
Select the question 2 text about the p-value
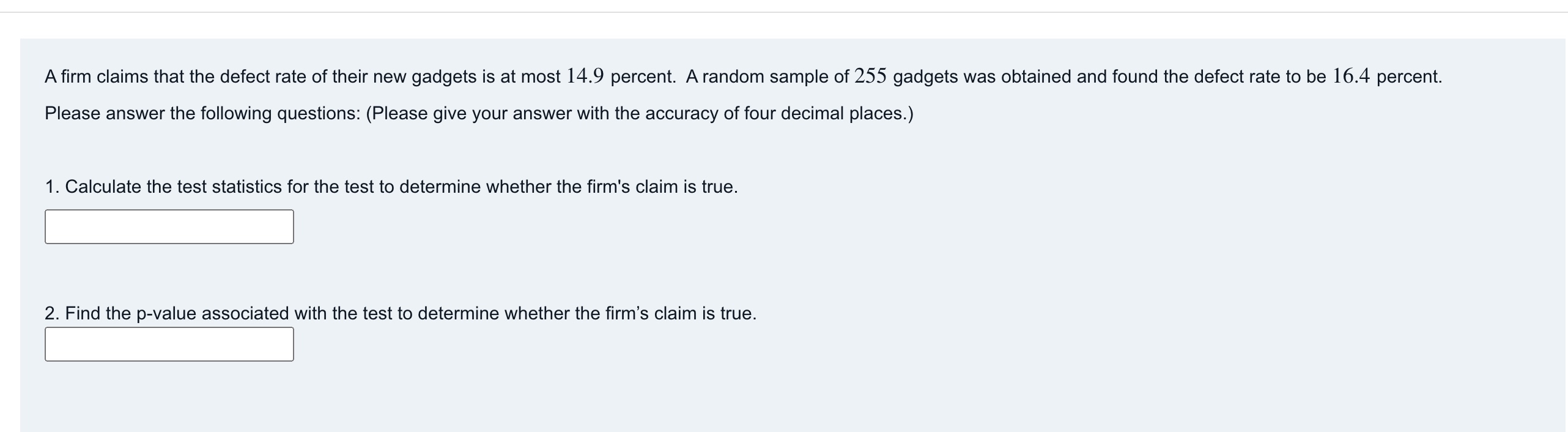click(401, 312)
